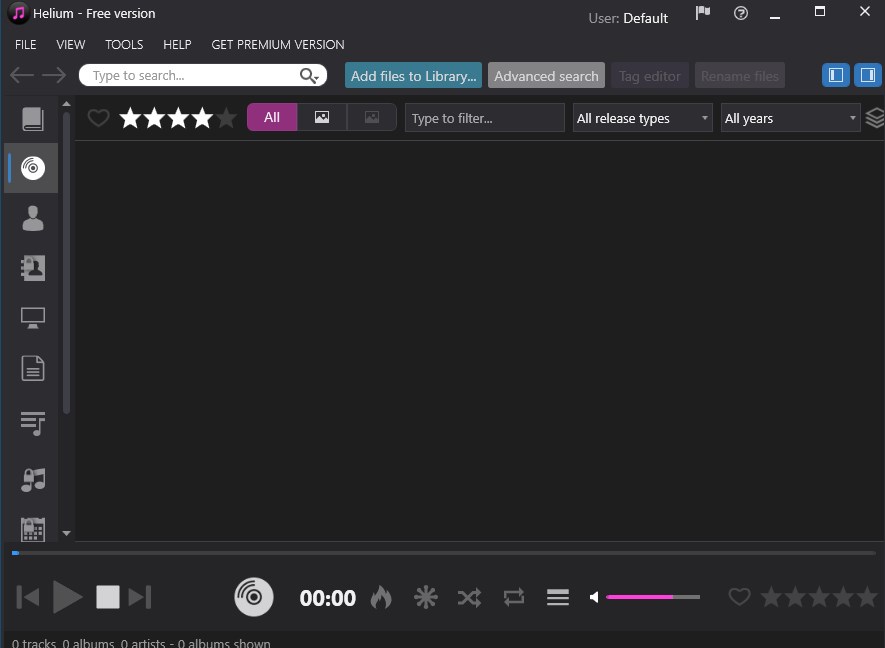885x648 pixels.
Task: Open the playlists icon in sidebar
Action: pyautogui.click(x=33, y=423)
